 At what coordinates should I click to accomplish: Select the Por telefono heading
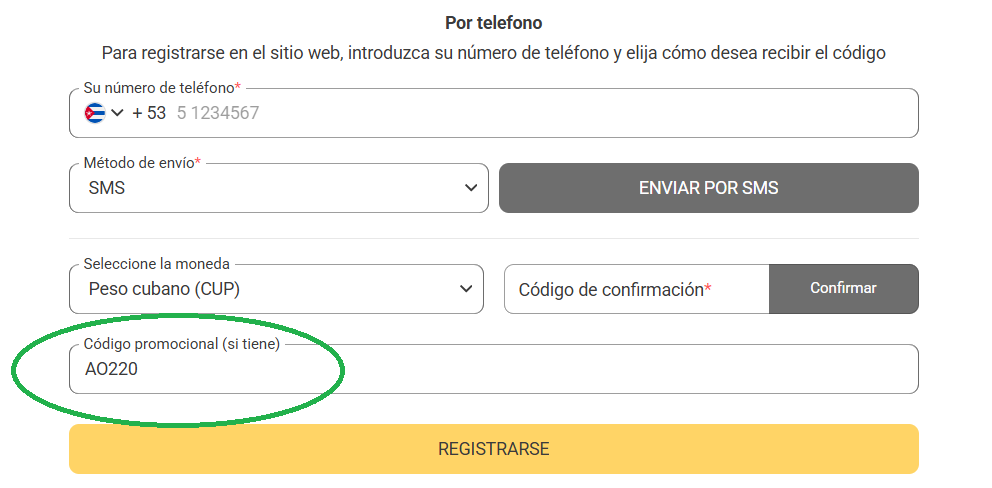[x=493, y=23]
